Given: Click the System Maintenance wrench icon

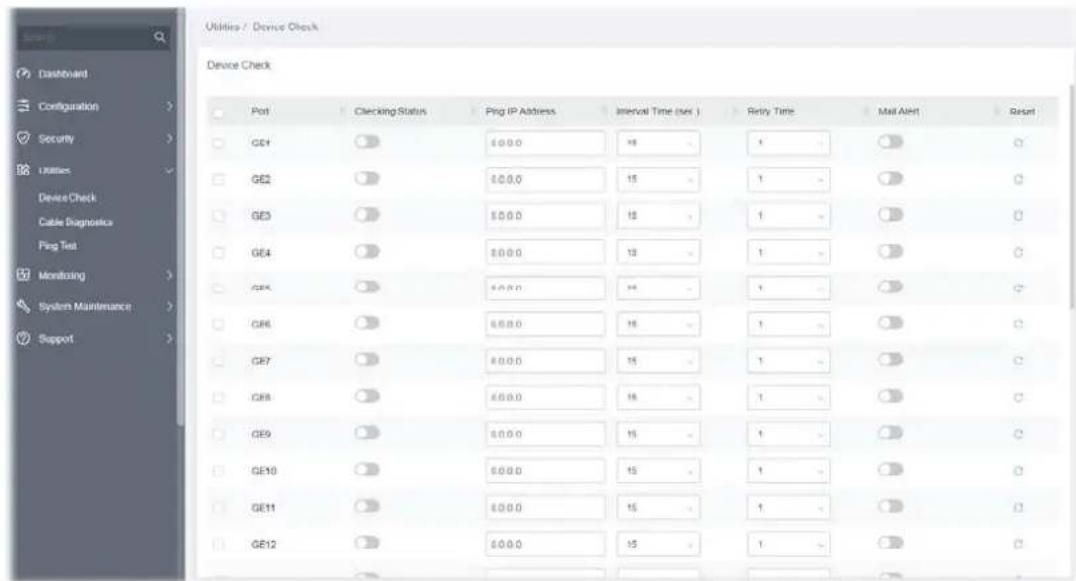Looking at the screenshot, I should (23, 306).
